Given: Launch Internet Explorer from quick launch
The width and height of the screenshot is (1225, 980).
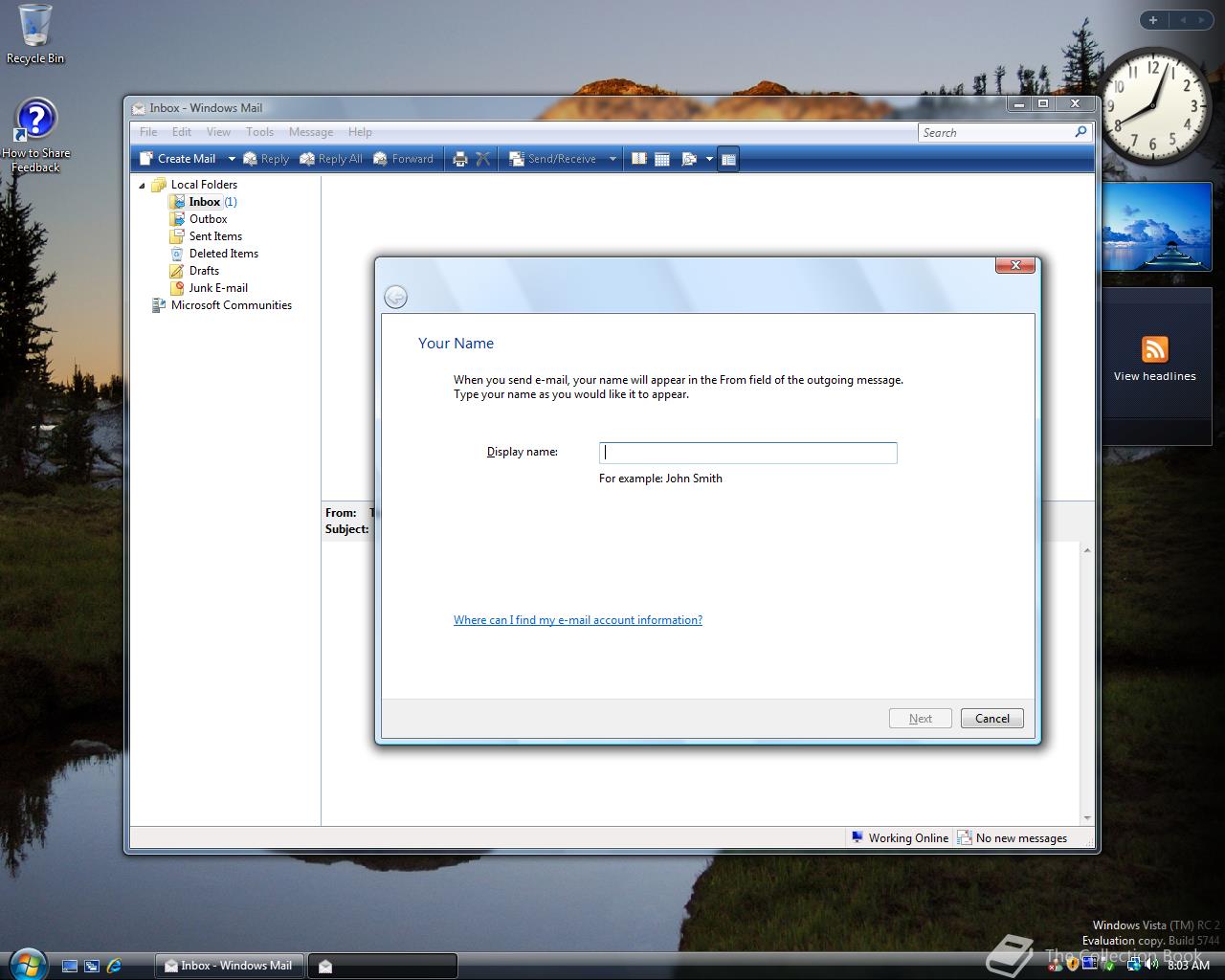Looking at the screenshot, I should coord(115,967).
